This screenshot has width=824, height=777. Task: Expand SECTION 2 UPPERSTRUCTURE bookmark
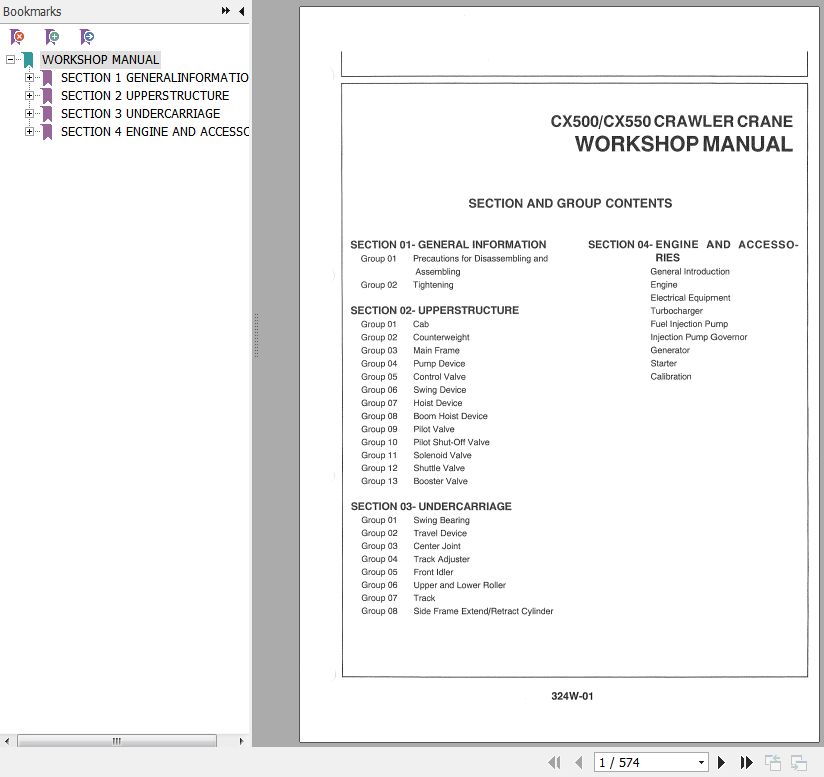[x=29, y=96]
